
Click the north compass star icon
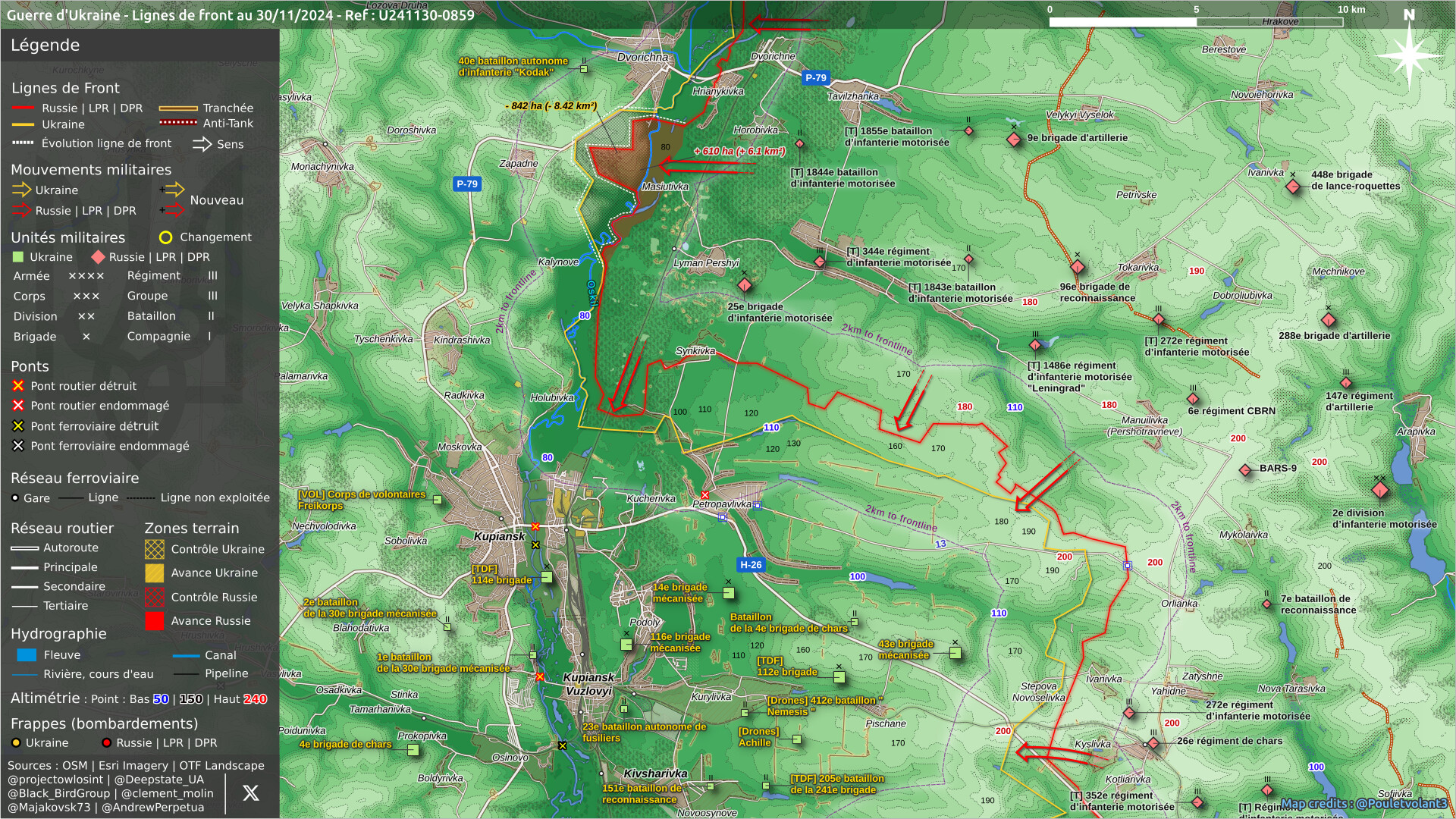1408,55
